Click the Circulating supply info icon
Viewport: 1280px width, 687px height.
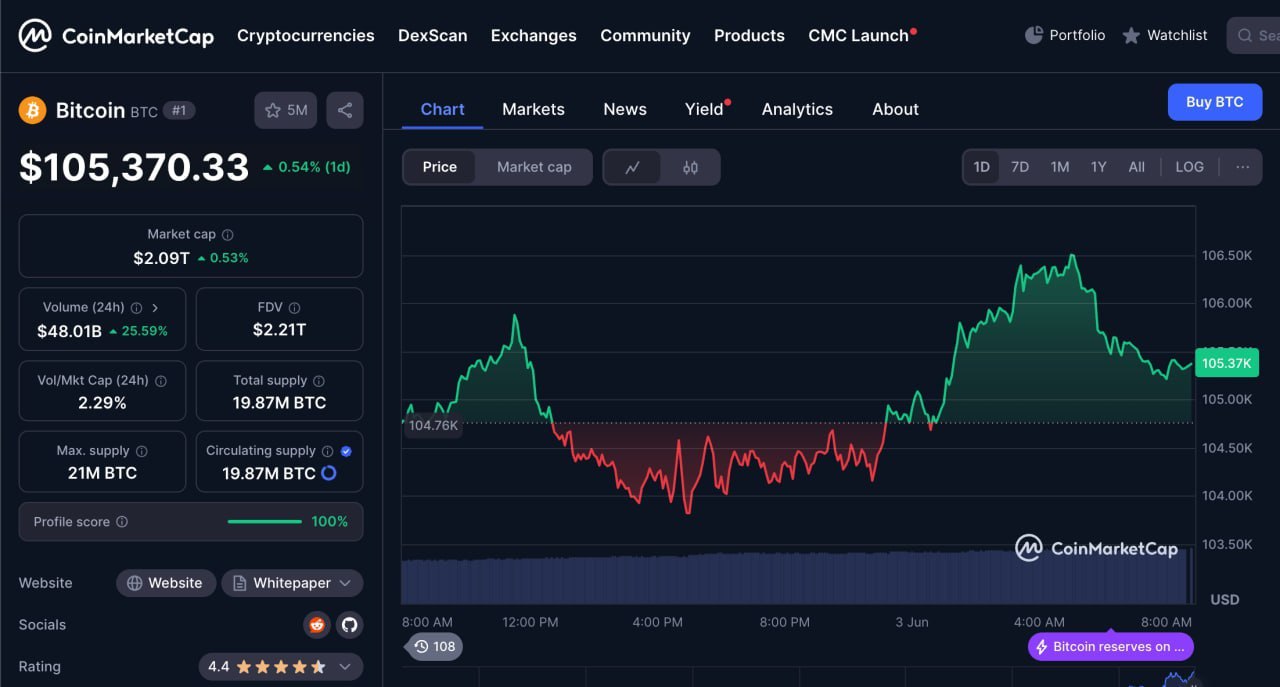[x=328, y=451]
